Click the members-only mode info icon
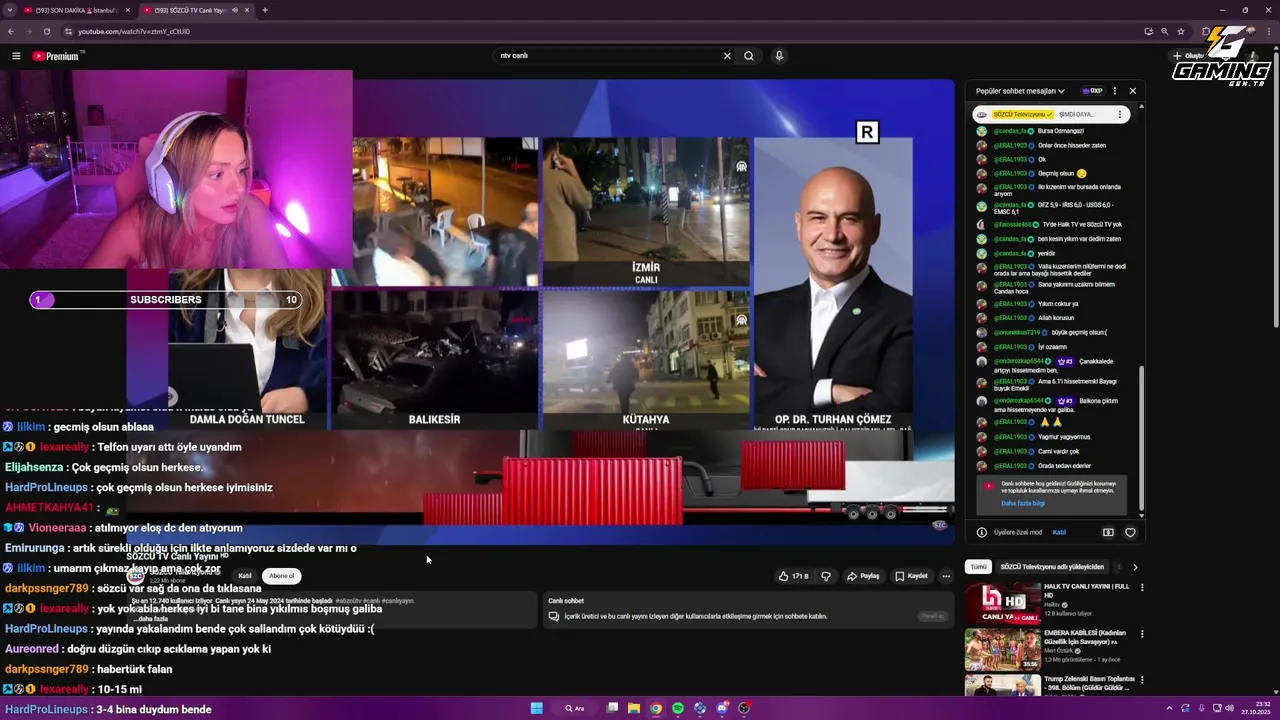This screenshot has width=1280, height=720. (982, 533)
